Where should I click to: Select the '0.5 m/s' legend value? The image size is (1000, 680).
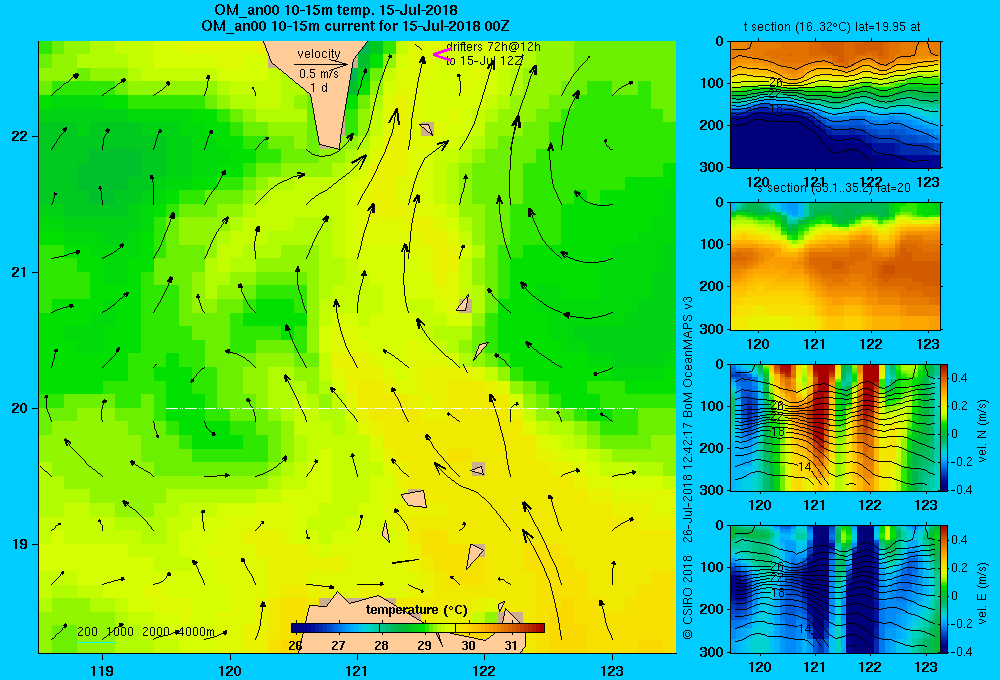(x=319, y=74)
